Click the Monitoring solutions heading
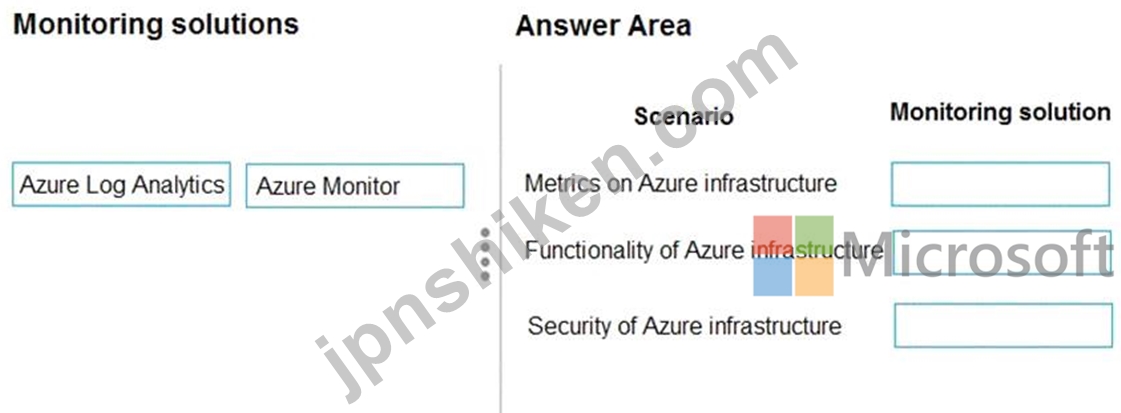The image size is (1121, 413). pyautogui.click(x=156, y=24)
